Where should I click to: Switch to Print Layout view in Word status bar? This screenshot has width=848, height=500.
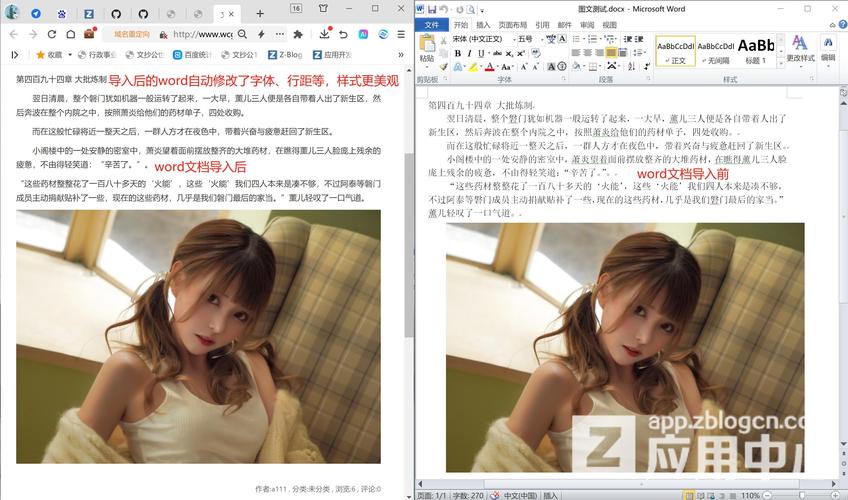(689, 495)
